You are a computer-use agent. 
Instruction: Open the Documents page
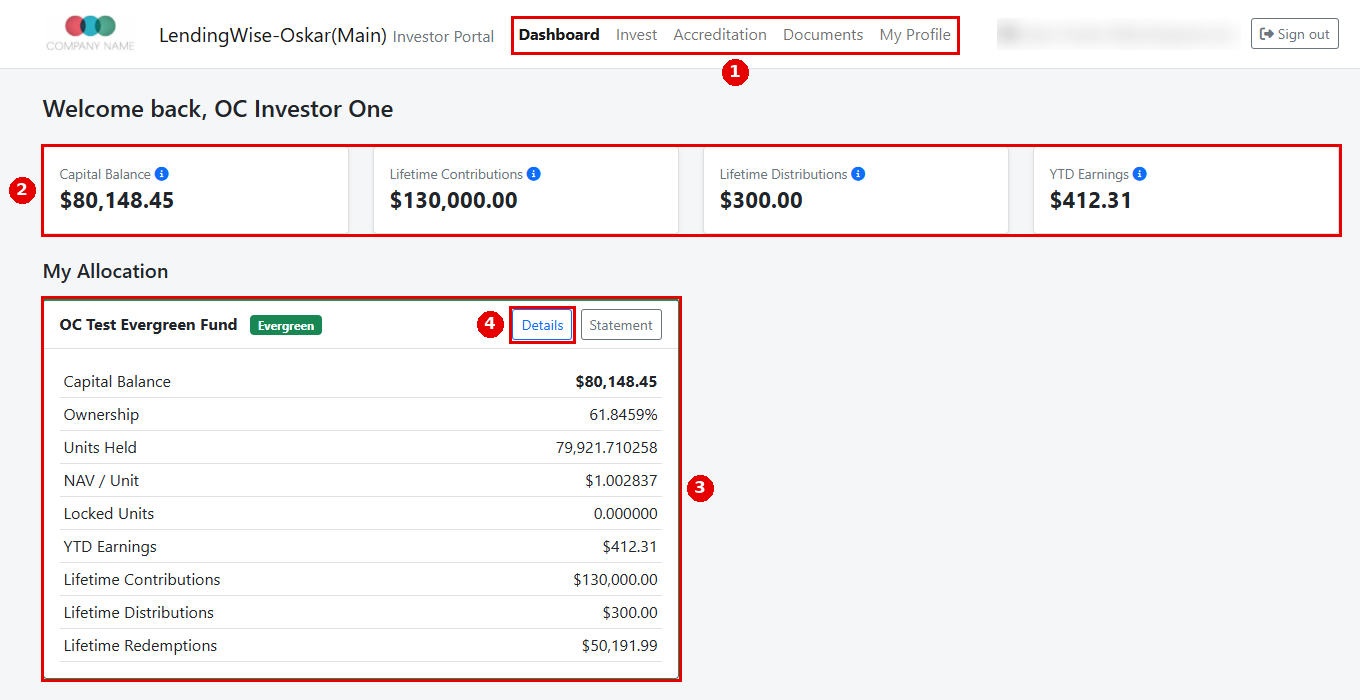tap(823, 34)
